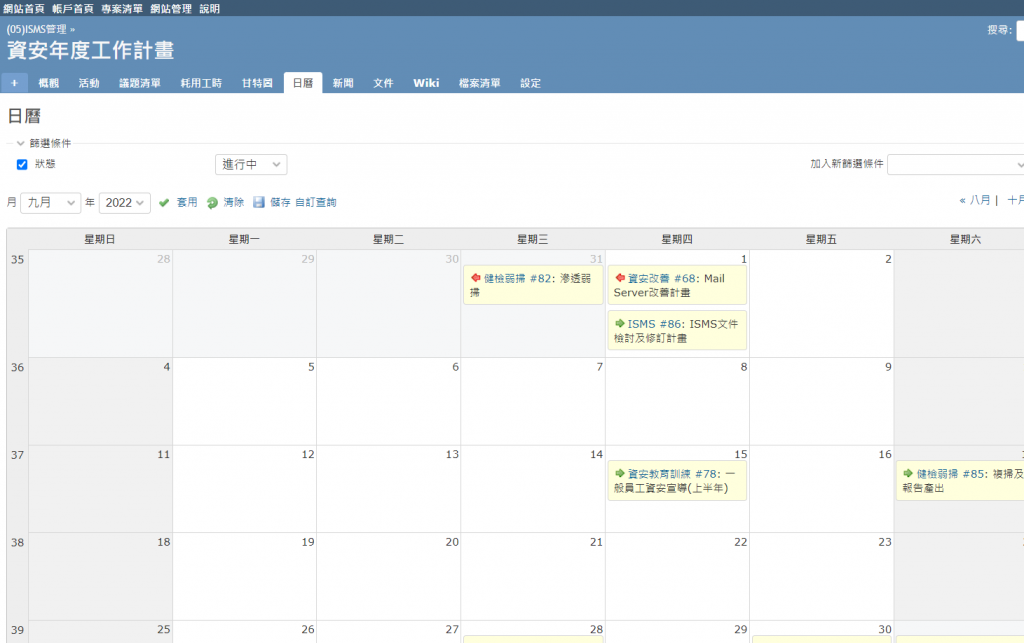Click the 搜尋 search input field
The width and height of the screenshot is (1024, 643).
click(x=1019, y=31)
